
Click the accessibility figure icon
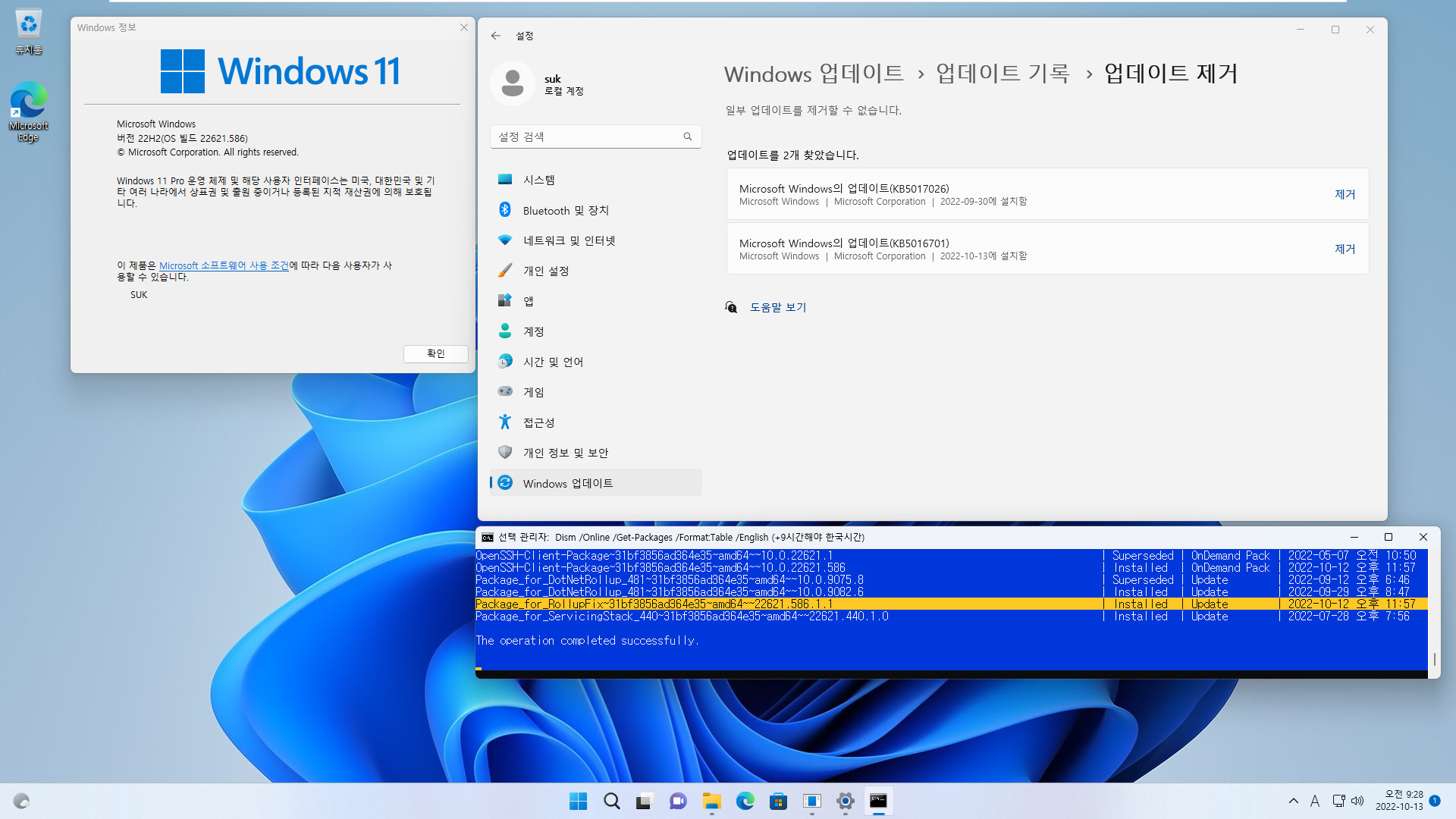coord(505,422)
